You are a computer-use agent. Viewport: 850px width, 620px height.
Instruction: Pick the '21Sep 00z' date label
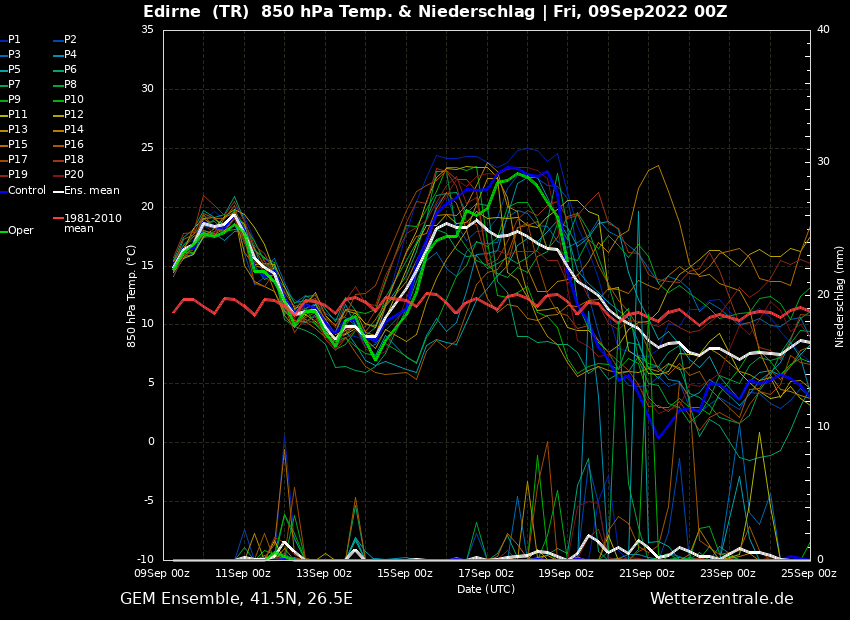(x=647, y=573)
